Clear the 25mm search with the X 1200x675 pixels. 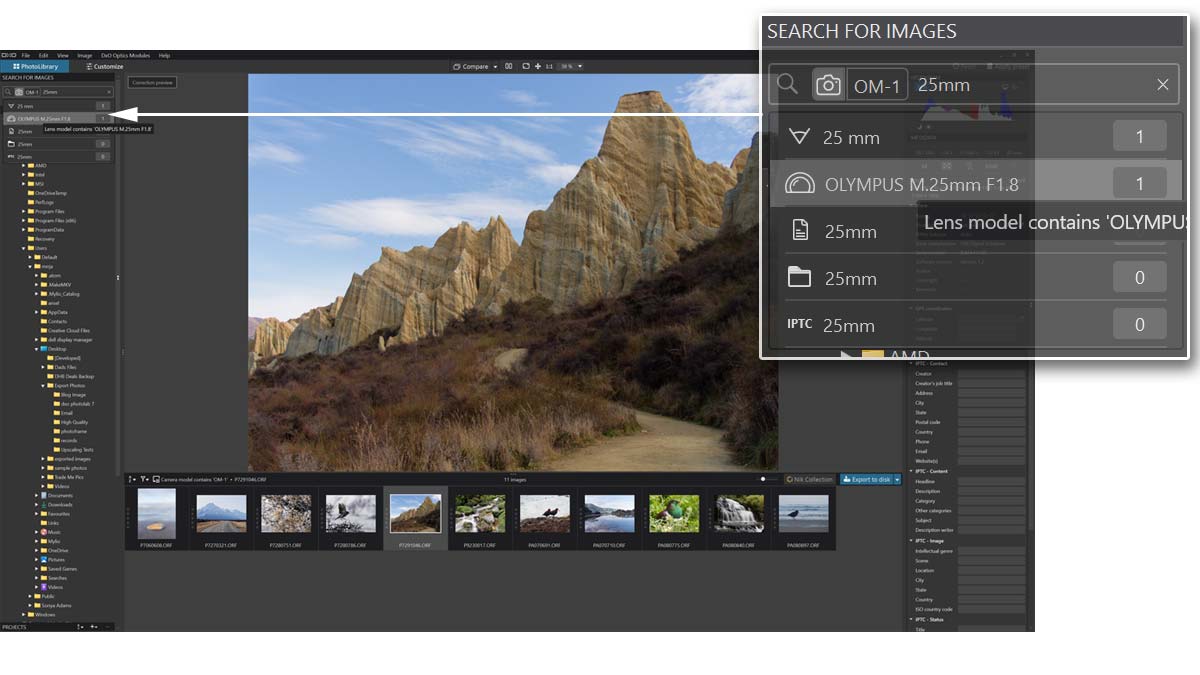[1163, 84]
